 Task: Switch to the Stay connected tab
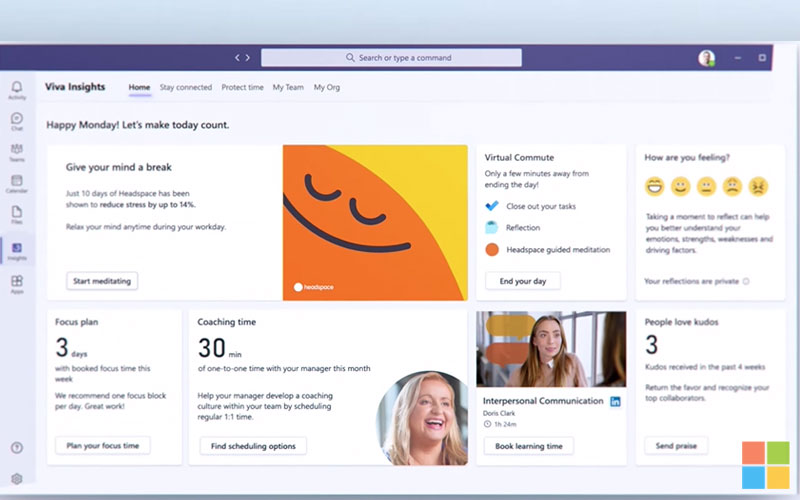(x=186, y=87)
